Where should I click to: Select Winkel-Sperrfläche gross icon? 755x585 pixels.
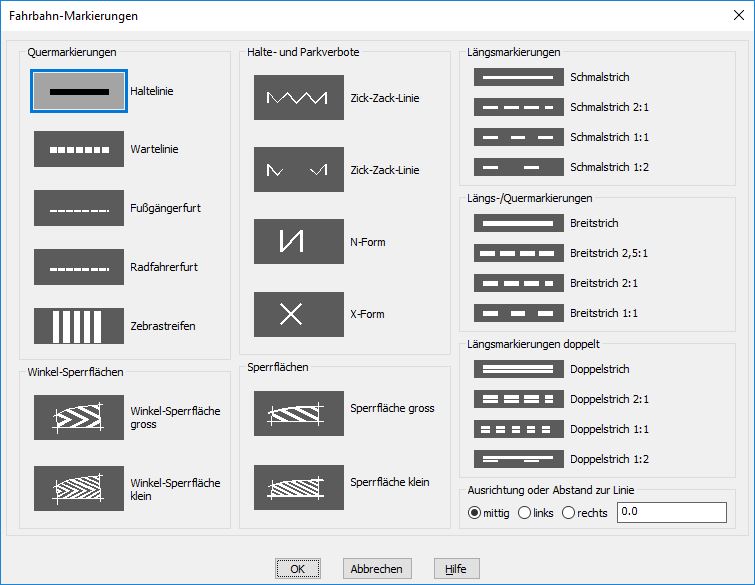79,417
